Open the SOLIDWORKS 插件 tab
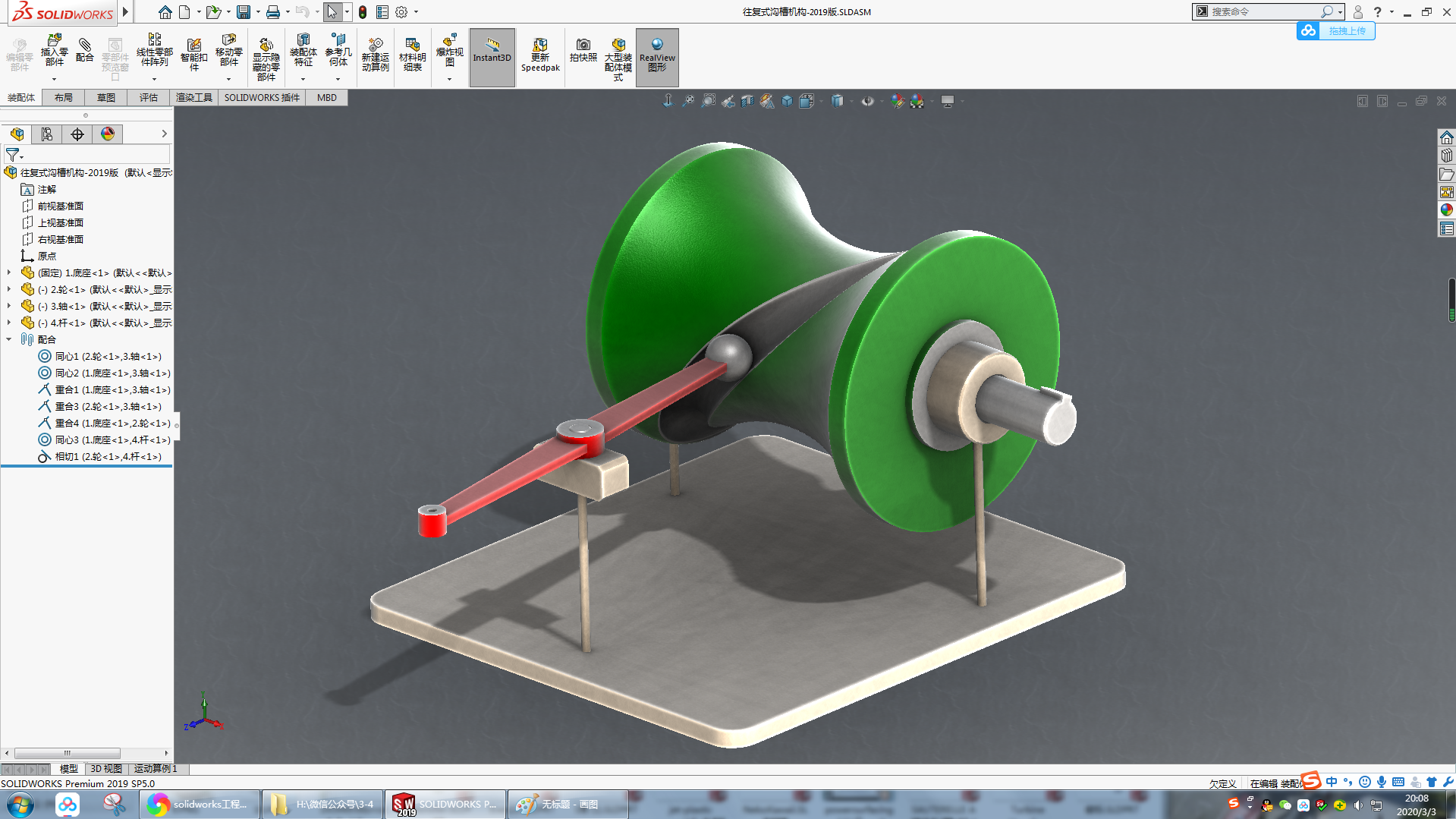 [x=262, y=98]
